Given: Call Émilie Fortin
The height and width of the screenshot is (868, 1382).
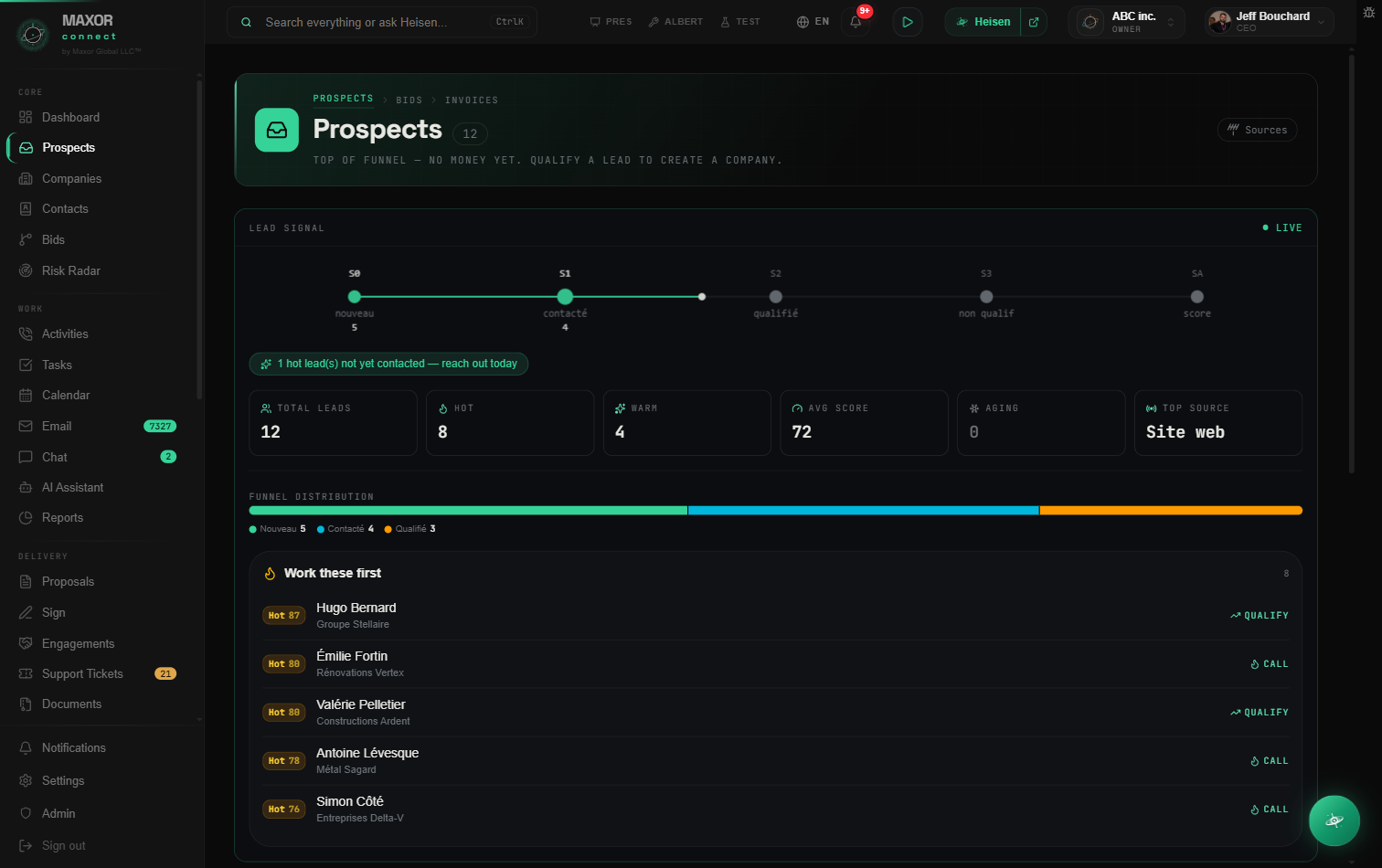Looking at the screenshot, I should pyautogui.click(x=1270, y=664).
